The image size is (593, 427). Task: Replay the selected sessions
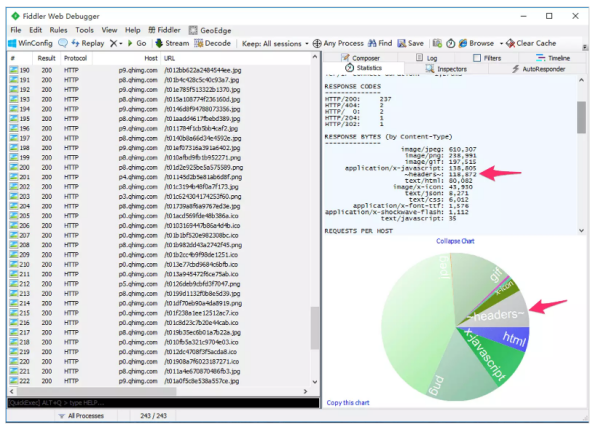pyautogui.click(x=88, y=43)
